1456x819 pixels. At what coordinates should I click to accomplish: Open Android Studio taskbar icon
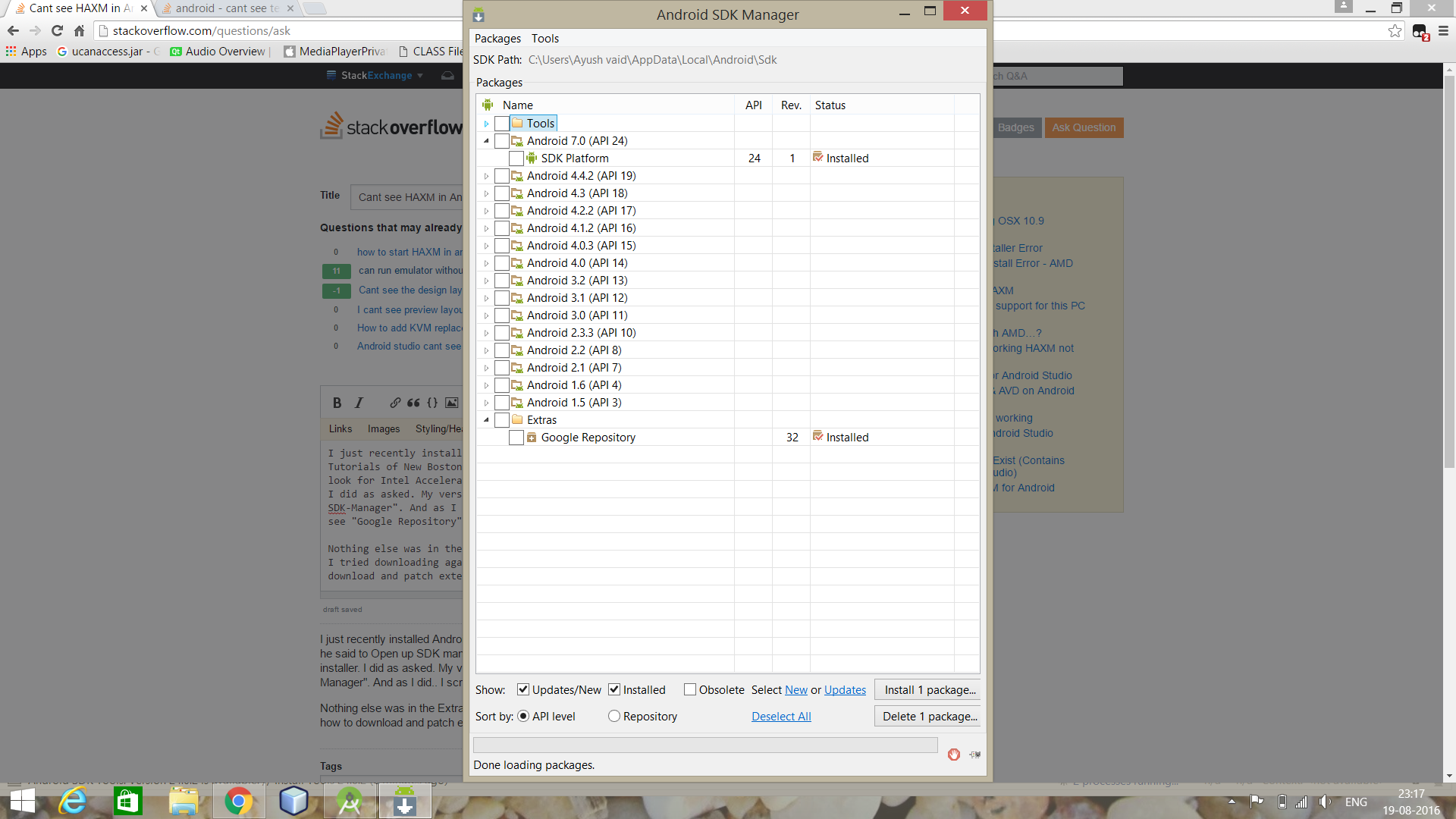349,801
